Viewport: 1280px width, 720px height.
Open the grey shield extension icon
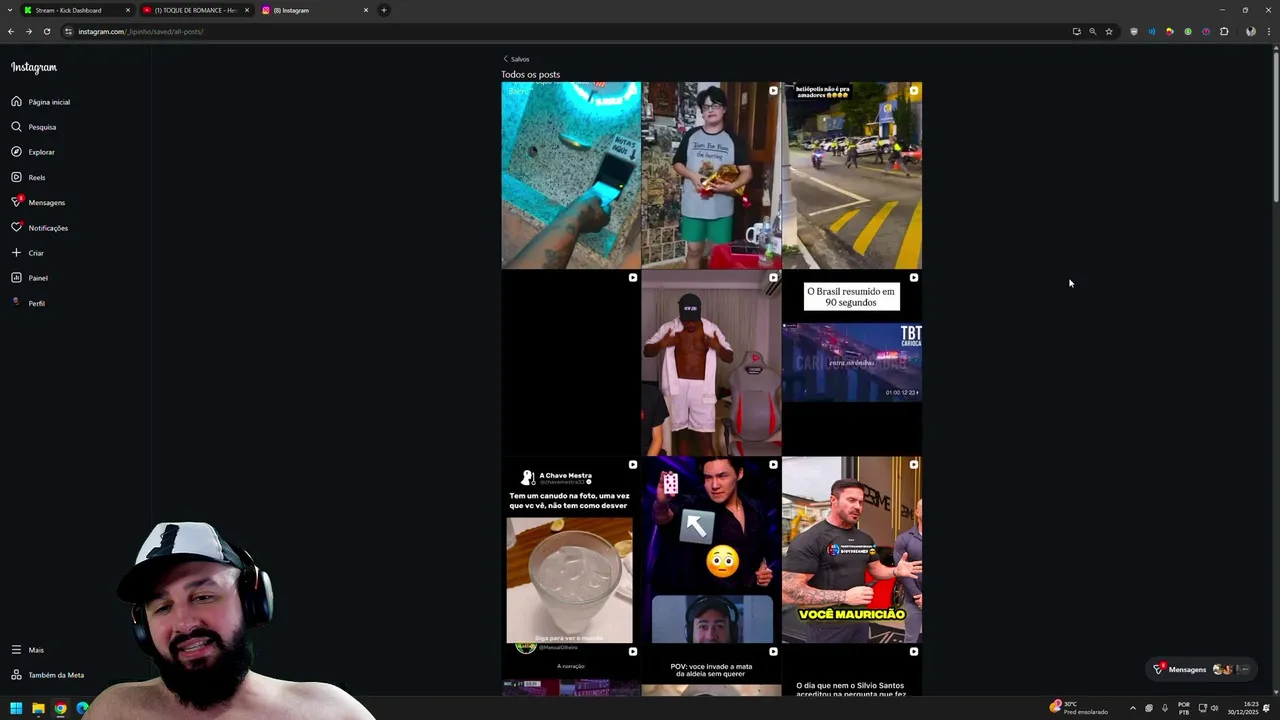(x=1133, y=31)
